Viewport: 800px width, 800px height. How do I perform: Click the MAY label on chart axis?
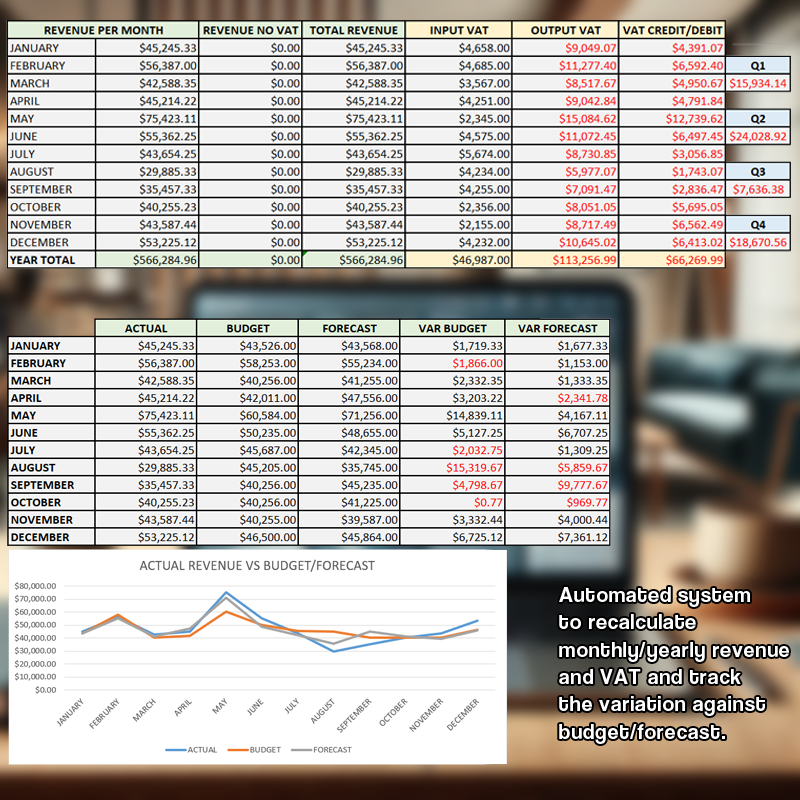[220, 706]
